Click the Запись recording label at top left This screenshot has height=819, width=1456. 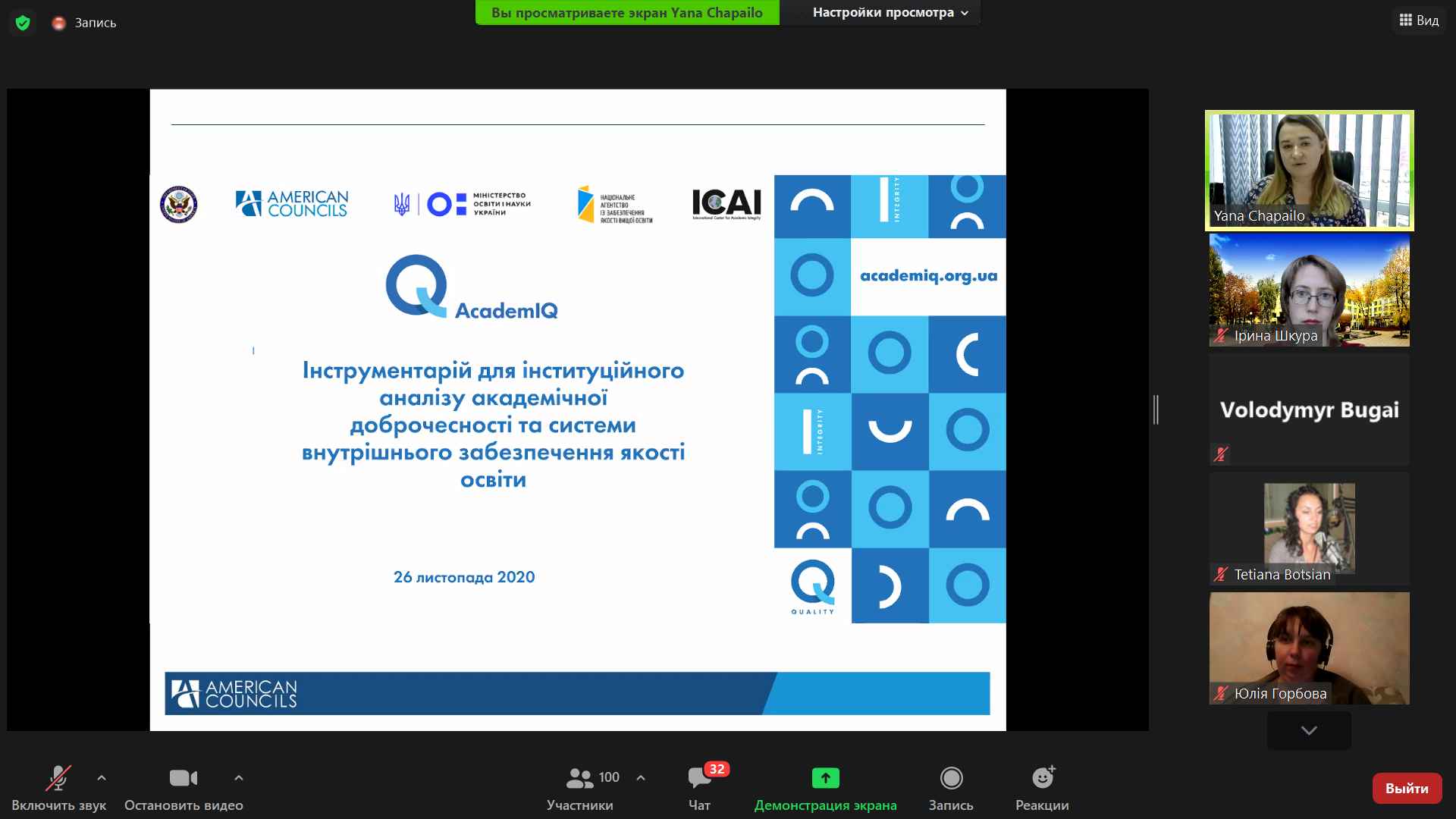coord(96,24)
